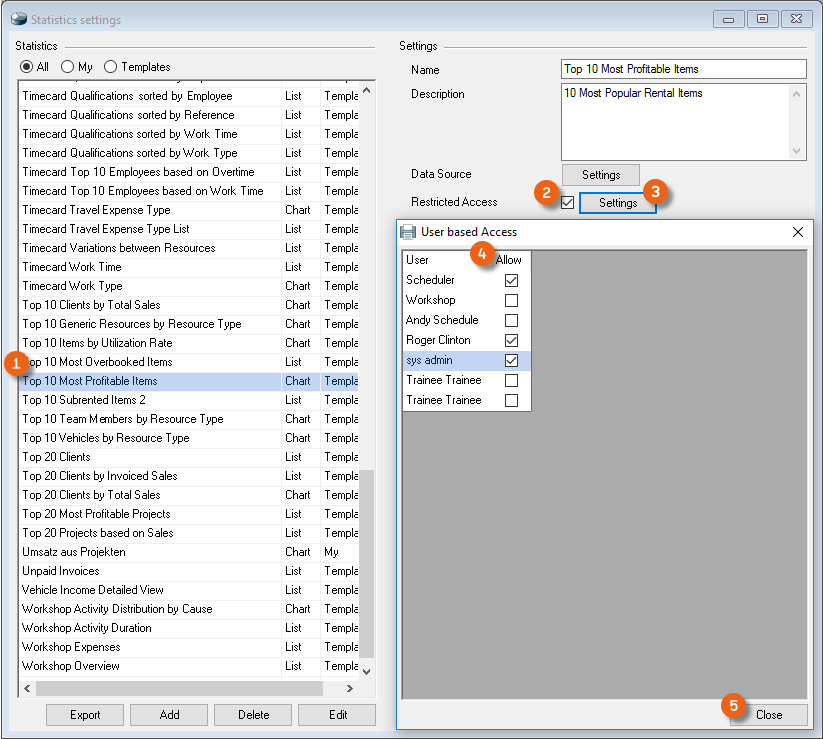The width and height of the screenshot is (823, 739).
Task: Uncheck Allow for Scheduler user
Action: (x=511, y=281)
